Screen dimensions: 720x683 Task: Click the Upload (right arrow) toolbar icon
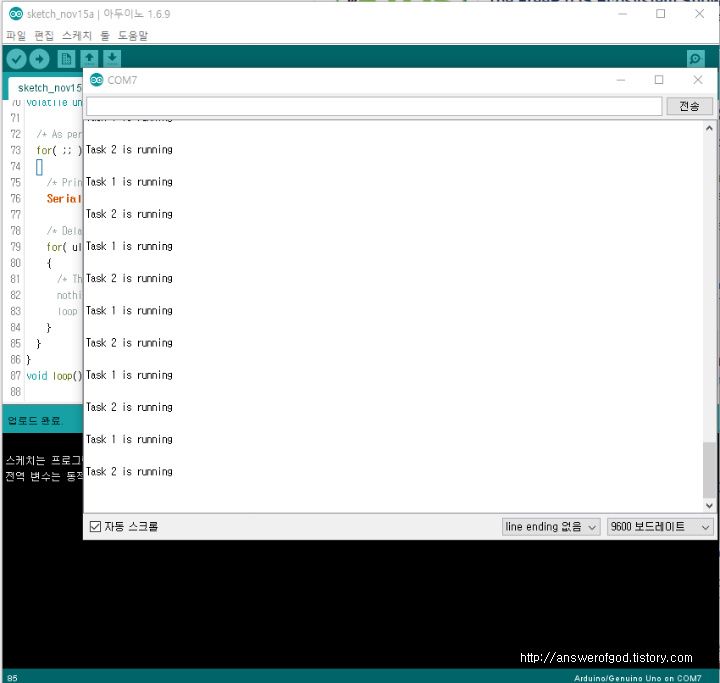click(x=39, y=59)
